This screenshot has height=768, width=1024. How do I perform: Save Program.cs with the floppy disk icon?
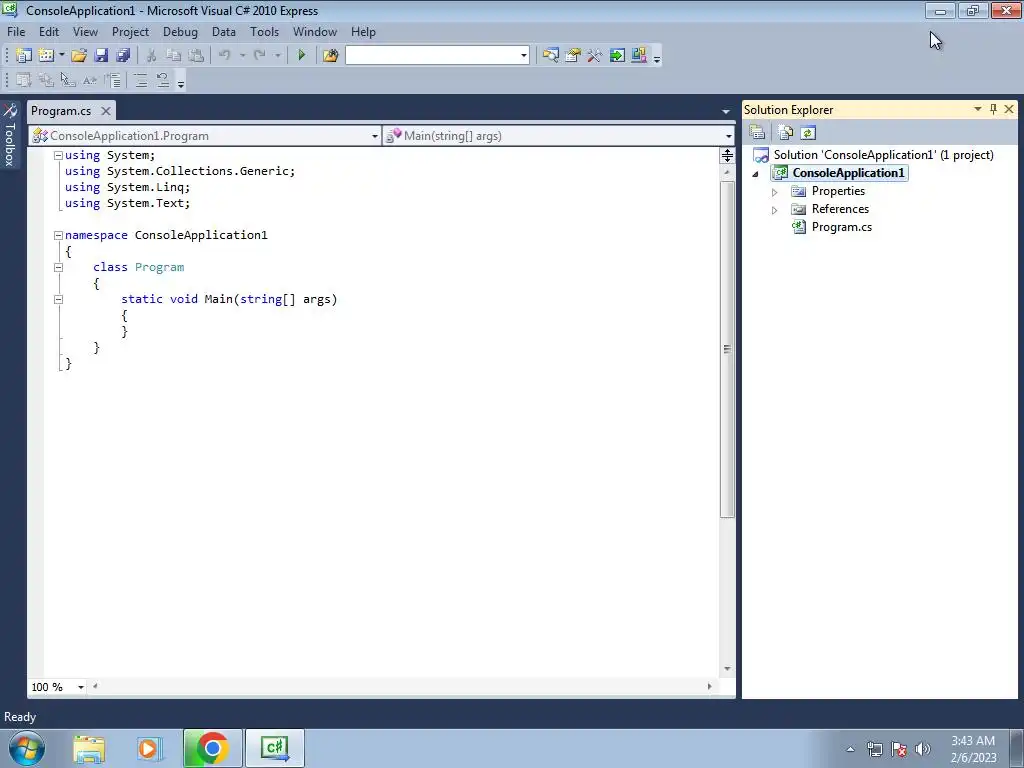[101, 56]
